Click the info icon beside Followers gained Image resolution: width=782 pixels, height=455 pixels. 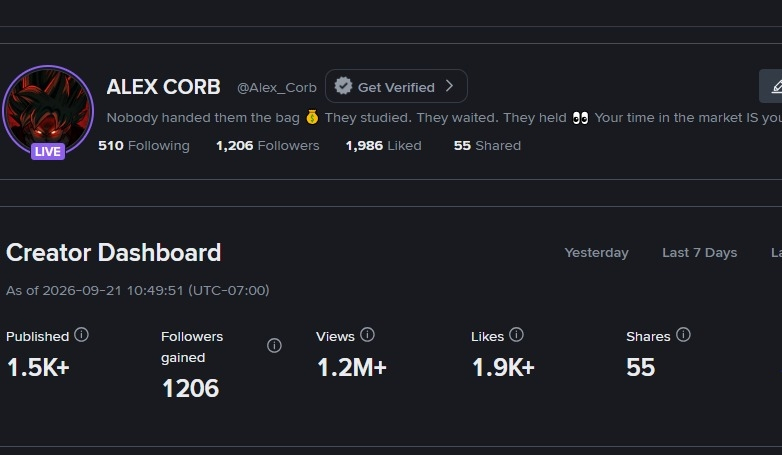[274, 345]
